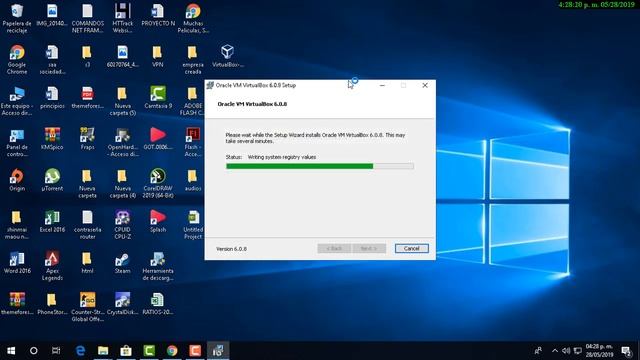
Task: Open the taskbar clock and date
Action: (599, 351)
